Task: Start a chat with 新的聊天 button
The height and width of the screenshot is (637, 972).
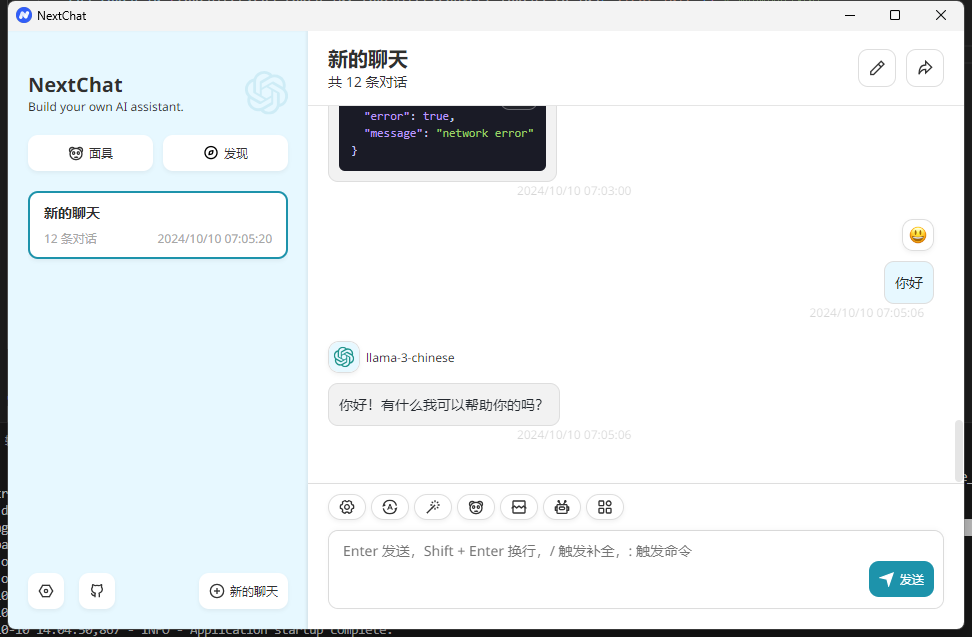Action: [x=244, y=591]
